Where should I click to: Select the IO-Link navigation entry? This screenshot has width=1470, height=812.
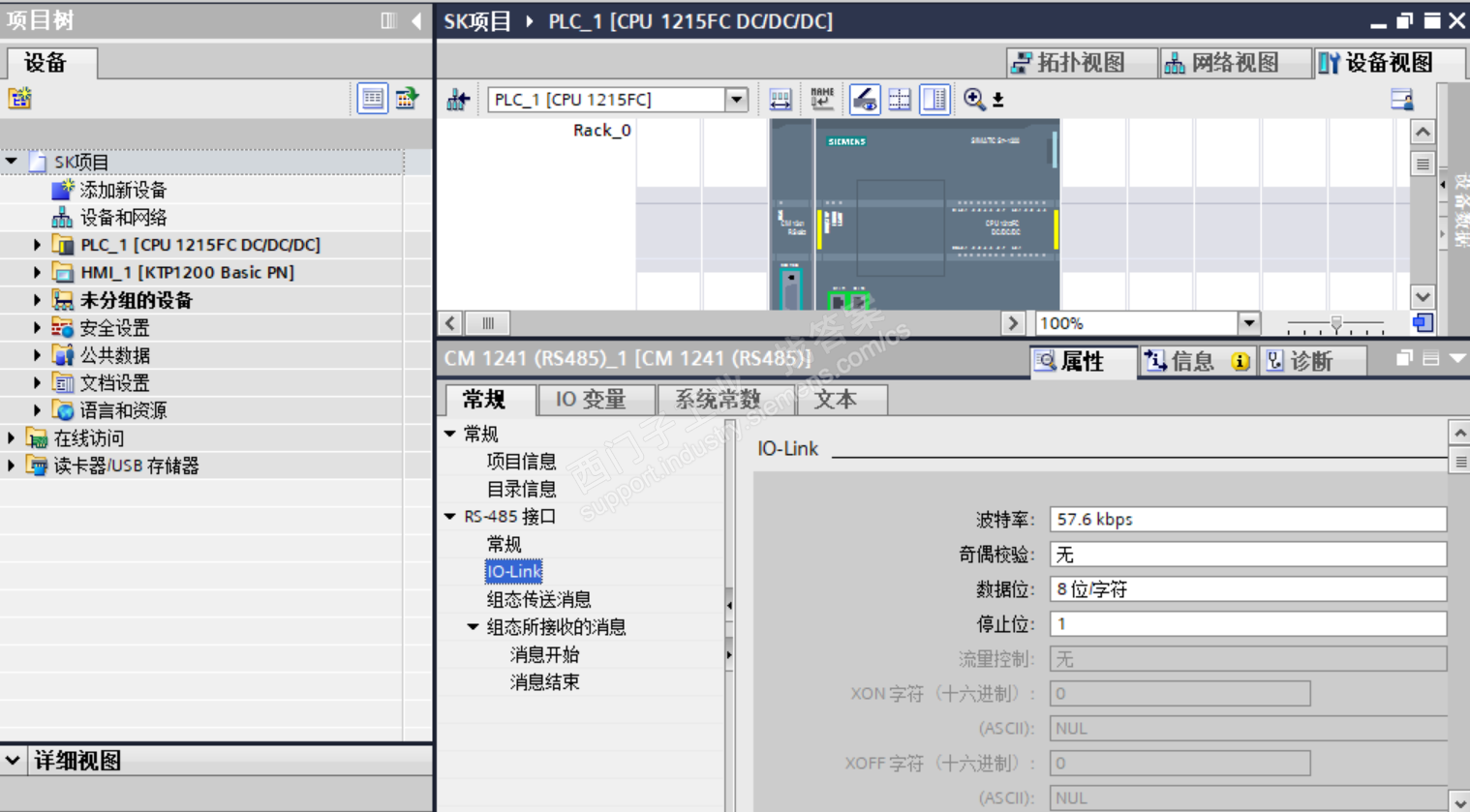tap(513, 571)
